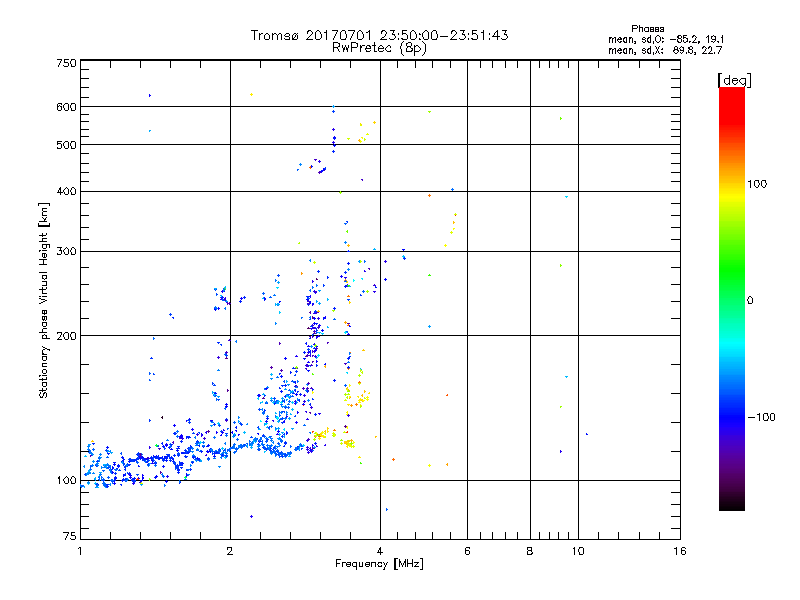Click the colorbar tick label '100'

[x=757, y=184]
